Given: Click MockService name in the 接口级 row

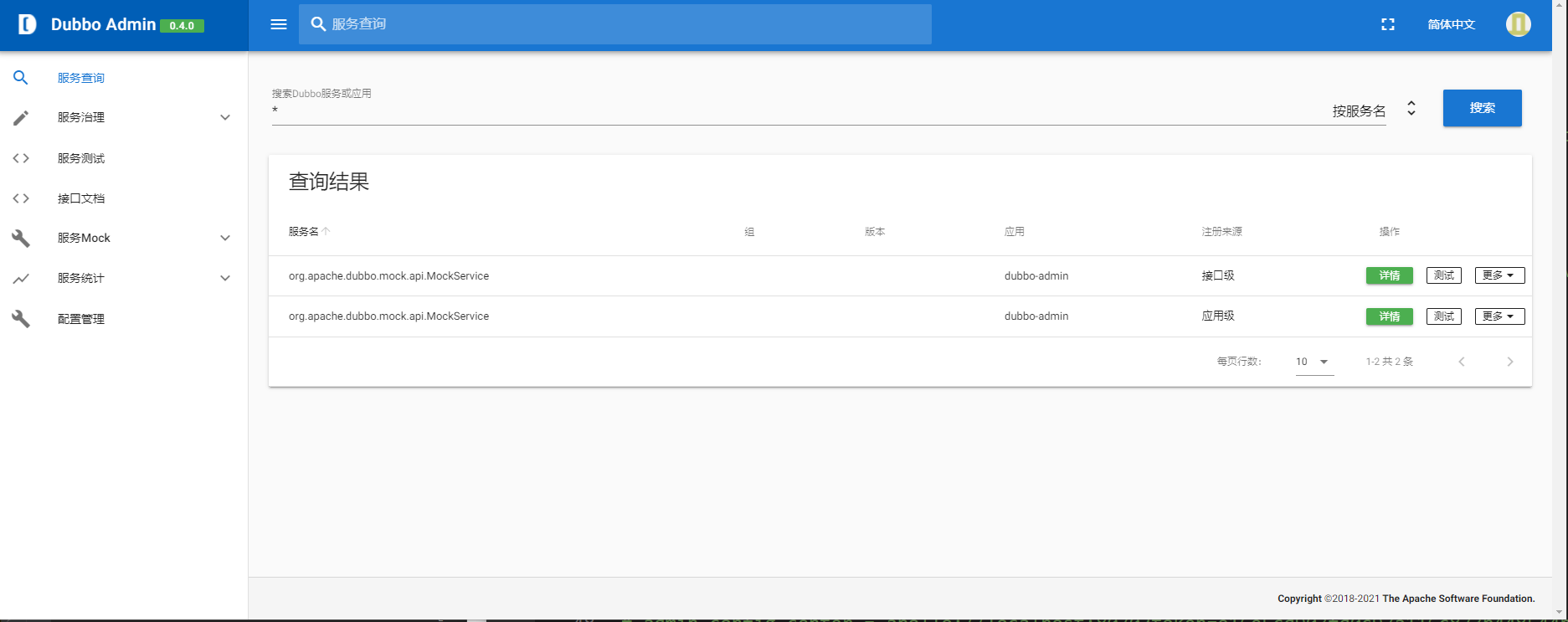Looking at the screenshot, I should pyautogui.click(x=388, y=276).
